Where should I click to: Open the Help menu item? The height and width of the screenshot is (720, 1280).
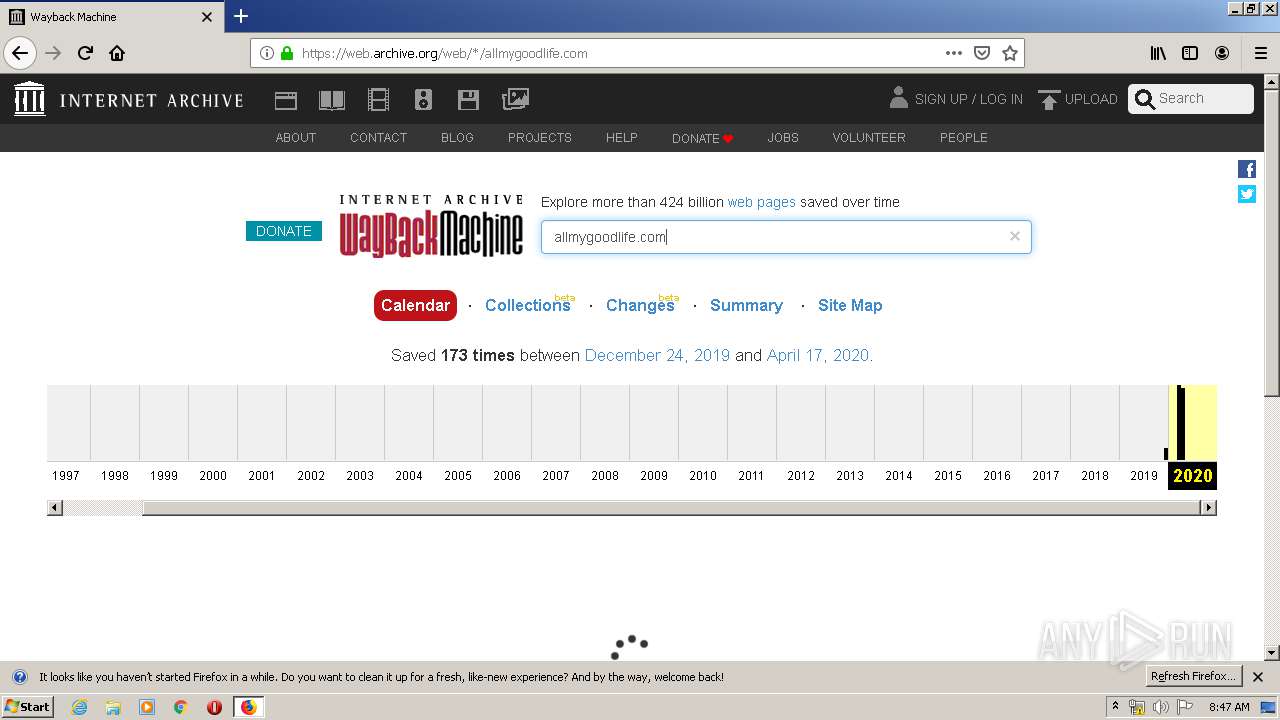(621, 138)
